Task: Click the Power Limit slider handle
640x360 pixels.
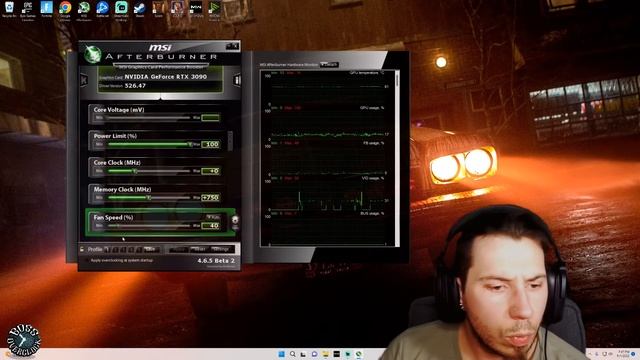Action: 190,144
